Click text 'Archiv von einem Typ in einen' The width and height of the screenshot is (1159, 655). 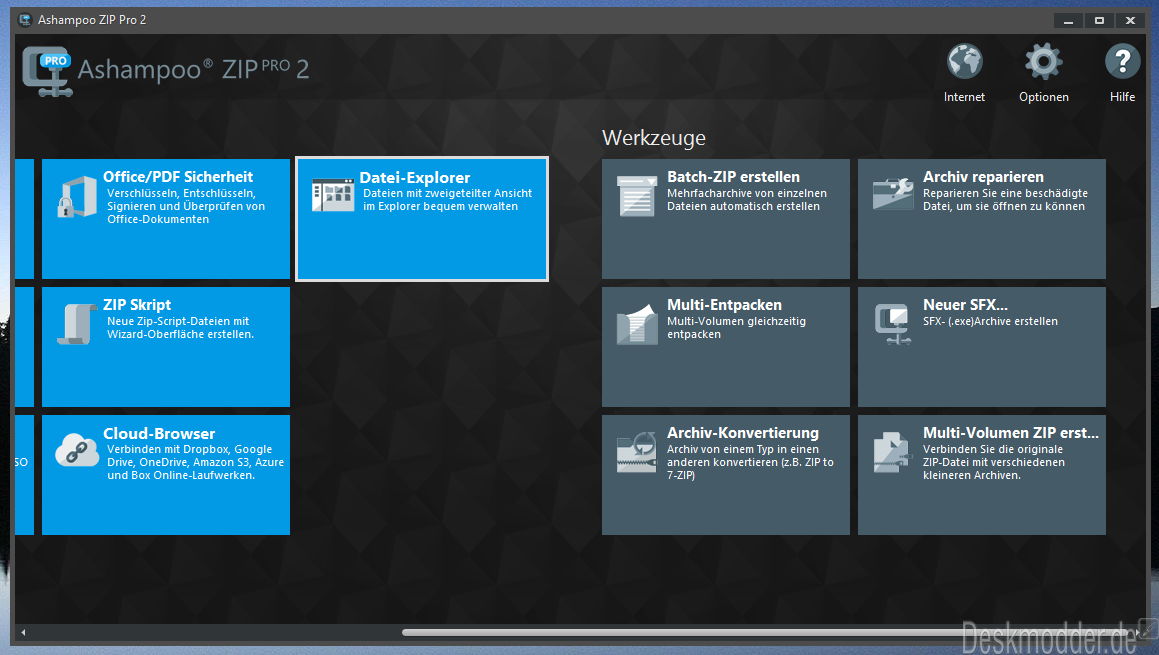pyautogui.click(x=743, y=449)
